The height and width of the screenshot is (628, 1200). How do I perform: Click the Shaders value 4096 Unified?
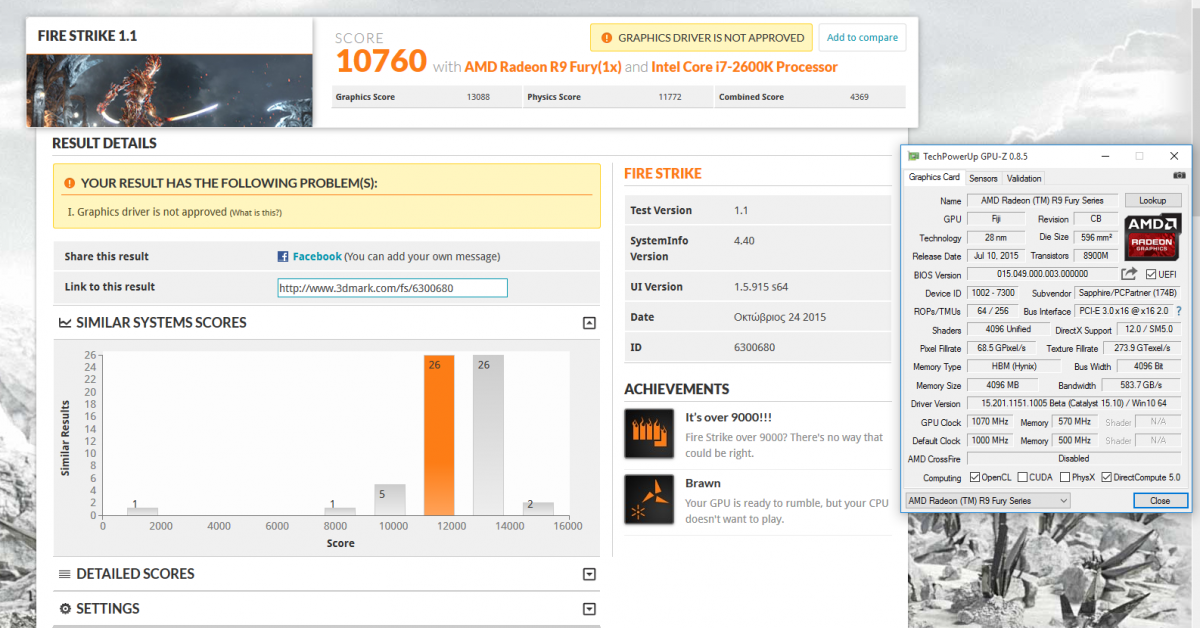[x=1008, y=330]
